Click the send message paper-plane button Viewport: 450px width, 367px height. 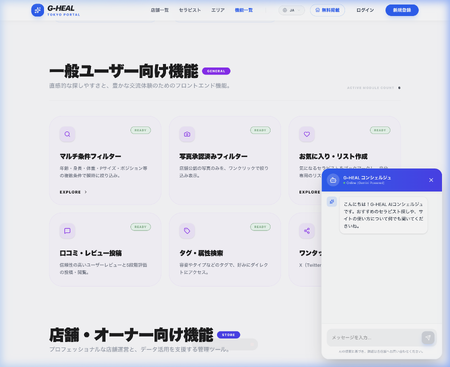click(x=428, y=338)
